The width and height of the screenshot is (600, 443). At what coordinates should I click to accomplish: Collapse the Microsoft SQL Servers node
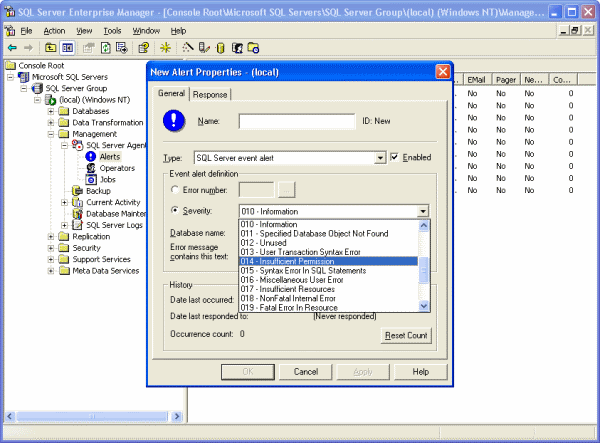pos(10,77)
